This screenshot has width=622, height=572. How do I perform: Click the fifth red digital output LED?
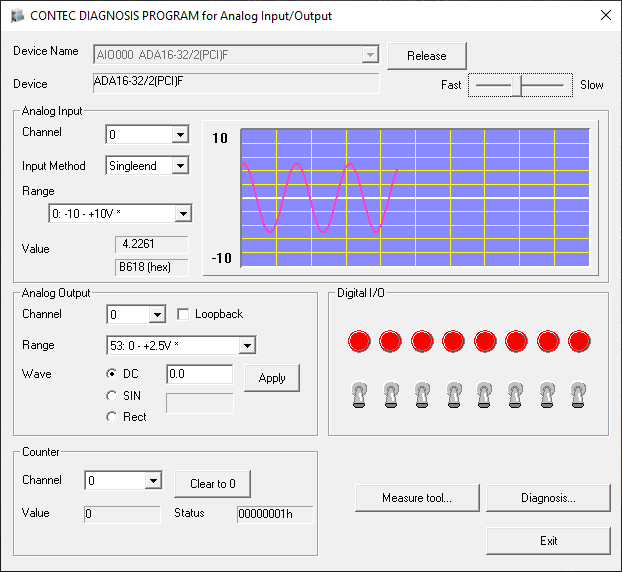tap(485, 341)
